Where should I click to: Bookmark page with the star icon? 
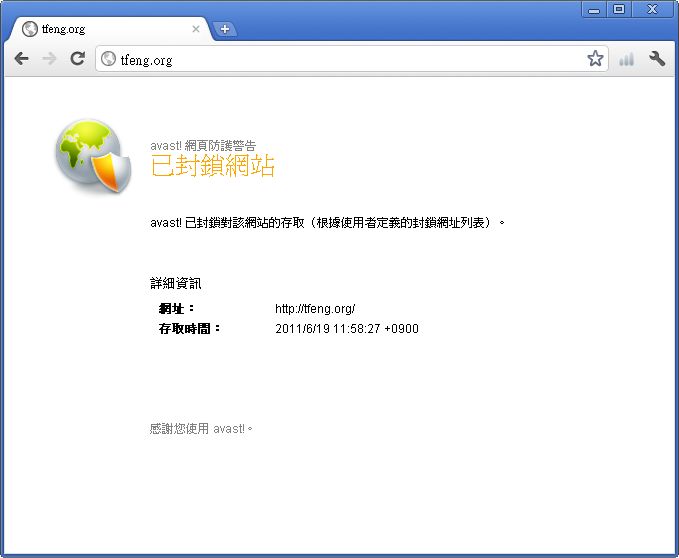[x=595, y=58]
